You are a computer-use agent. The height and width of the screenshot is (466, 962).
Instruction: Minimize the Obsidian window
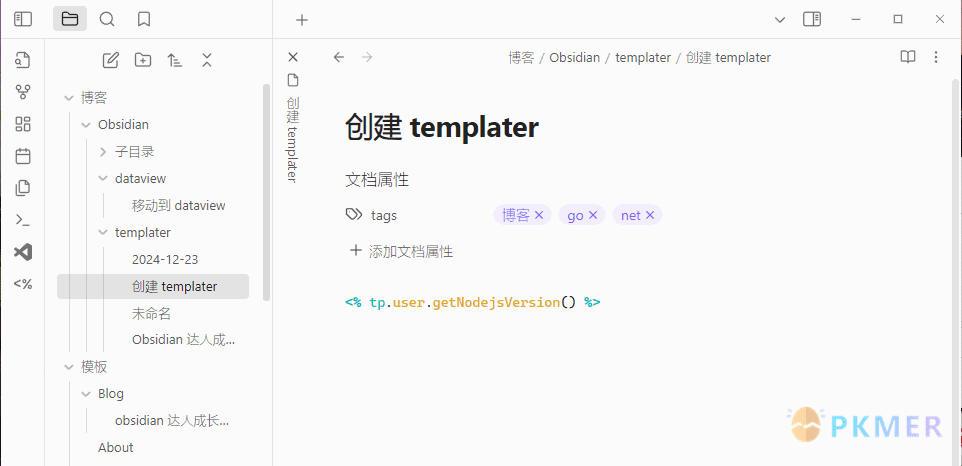pos(856,20)
